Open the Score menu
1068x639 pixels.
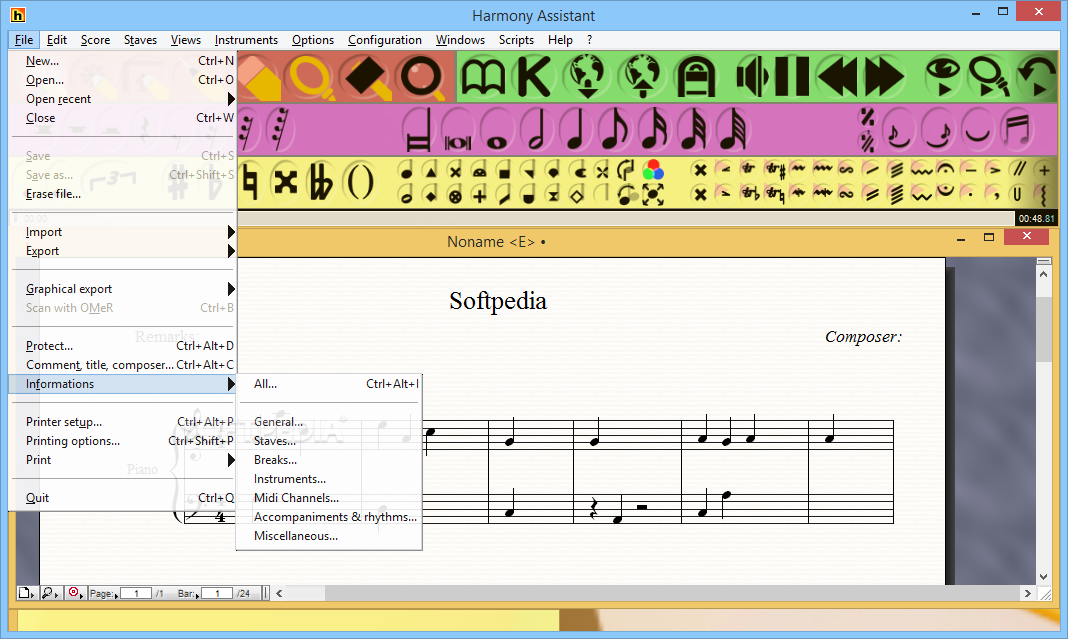95,40
